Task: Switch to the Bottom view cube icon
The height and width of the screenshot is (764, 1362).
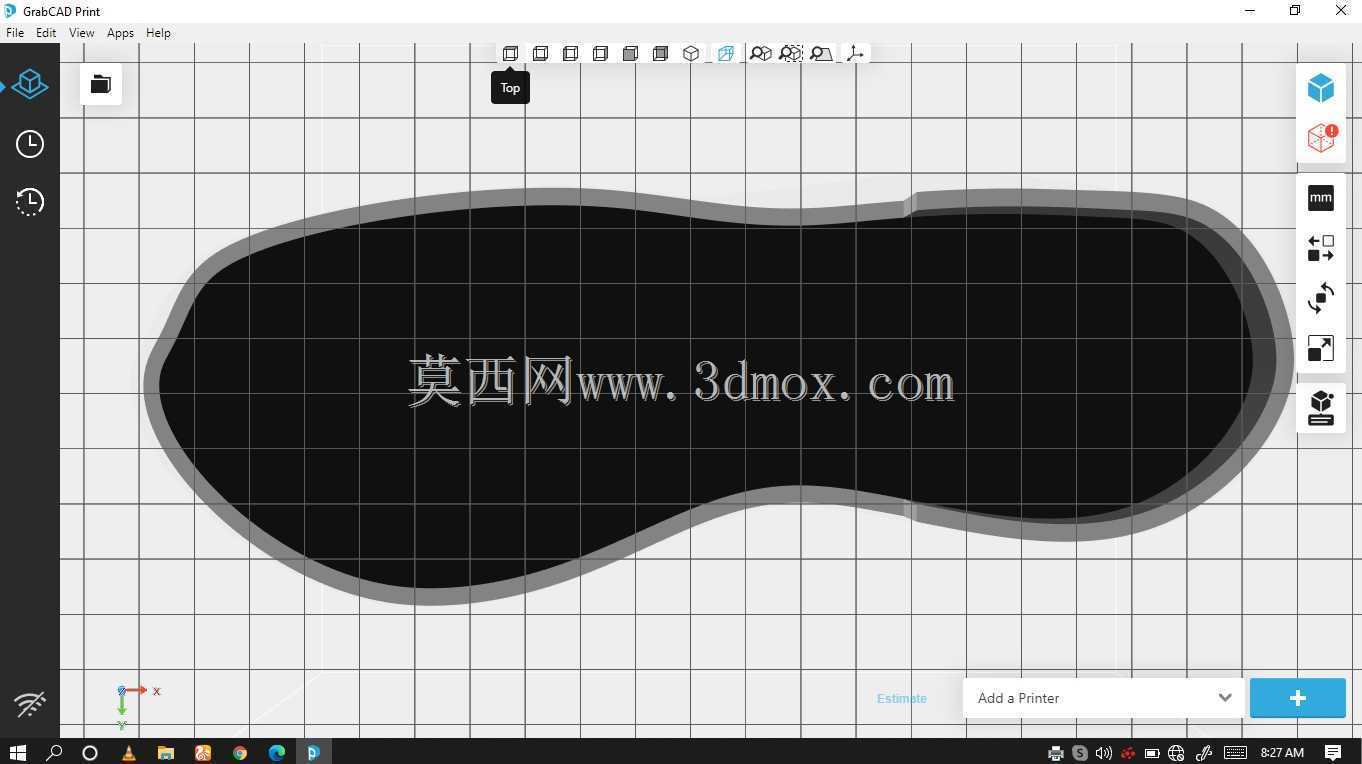Action: pos(540,53)
